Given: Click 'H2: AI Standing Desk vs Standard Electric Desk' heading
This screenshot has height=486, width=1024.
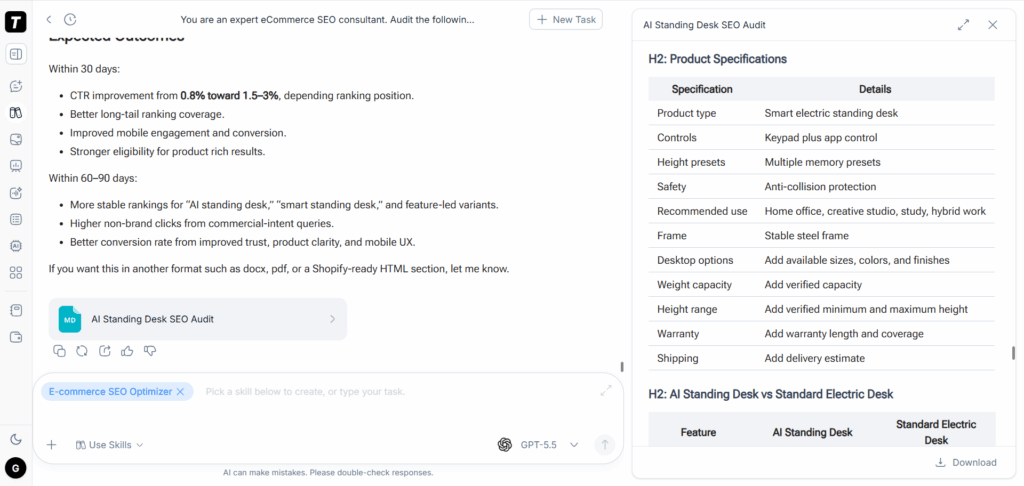Looking at the screenshot, I should coord(771,394).
